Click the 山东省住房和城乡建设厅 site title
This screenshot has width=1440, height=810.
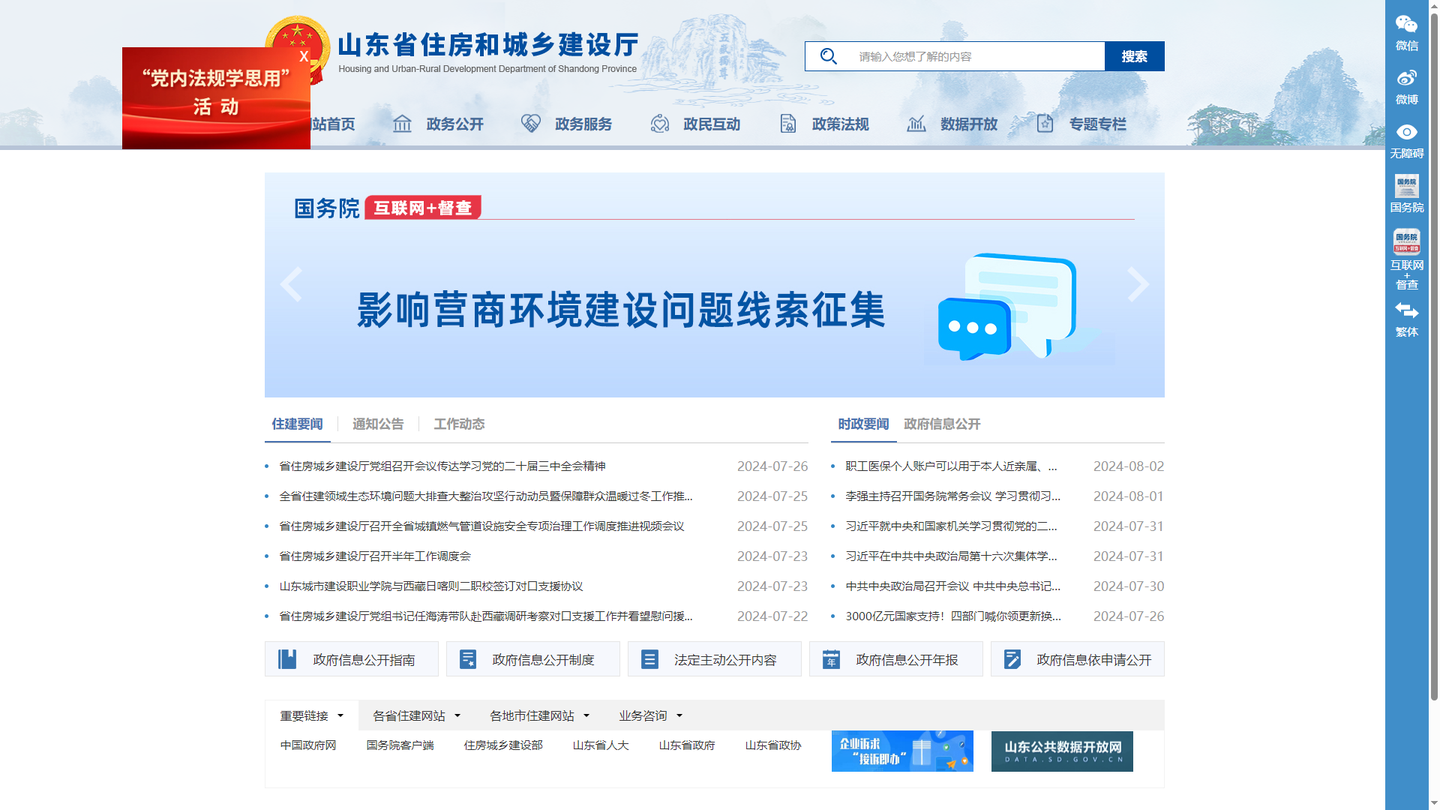pos(487,46)
